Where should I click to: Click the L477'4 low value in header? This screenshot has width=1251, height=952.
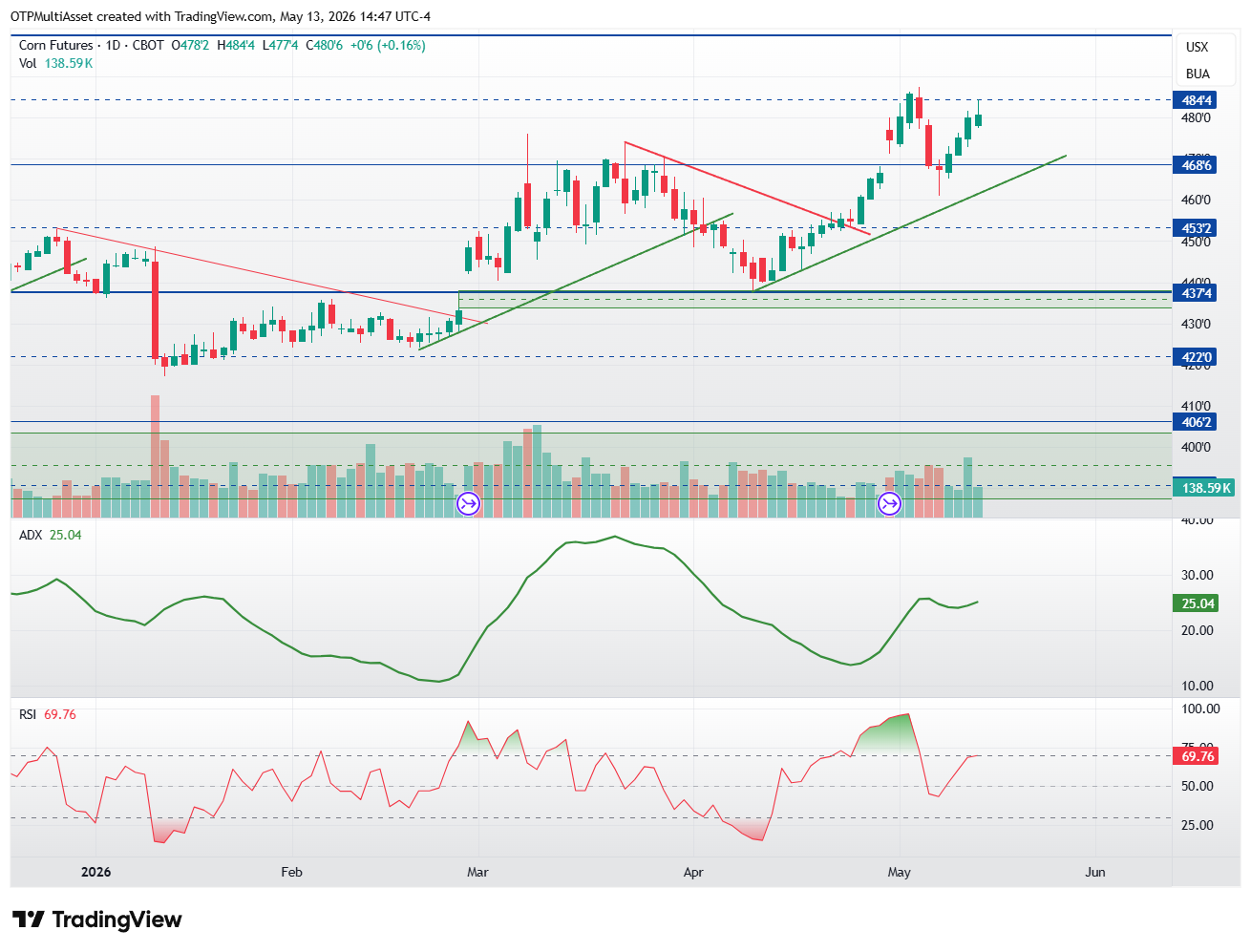click(280, 45)
